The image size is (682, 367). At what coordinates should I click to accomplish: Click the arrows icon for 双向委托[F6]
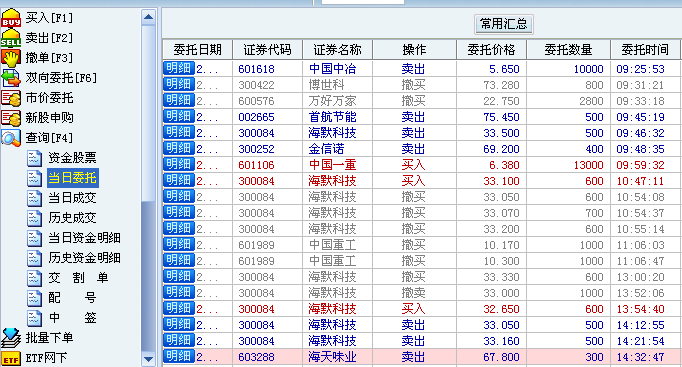click(x=11, y=78)
